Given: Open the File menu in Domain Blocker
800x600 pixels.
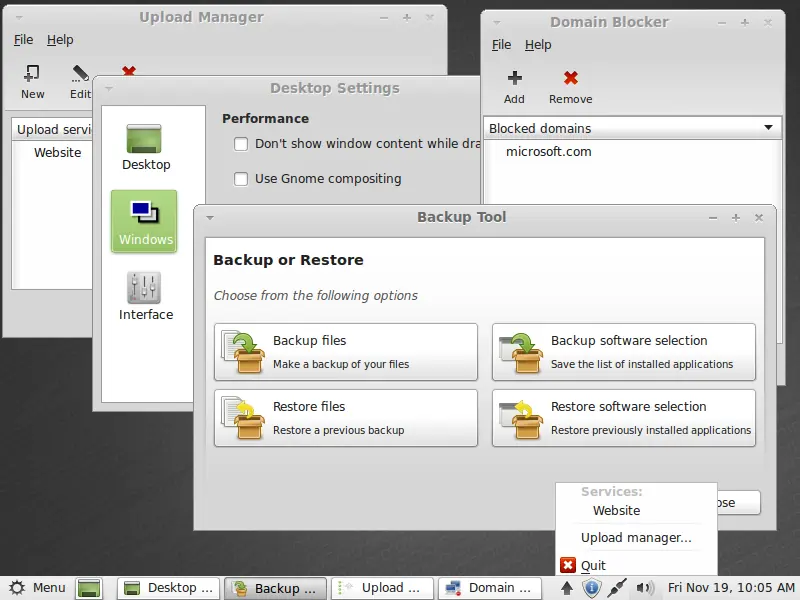Looking at the screenshot, I should (501, 45).
